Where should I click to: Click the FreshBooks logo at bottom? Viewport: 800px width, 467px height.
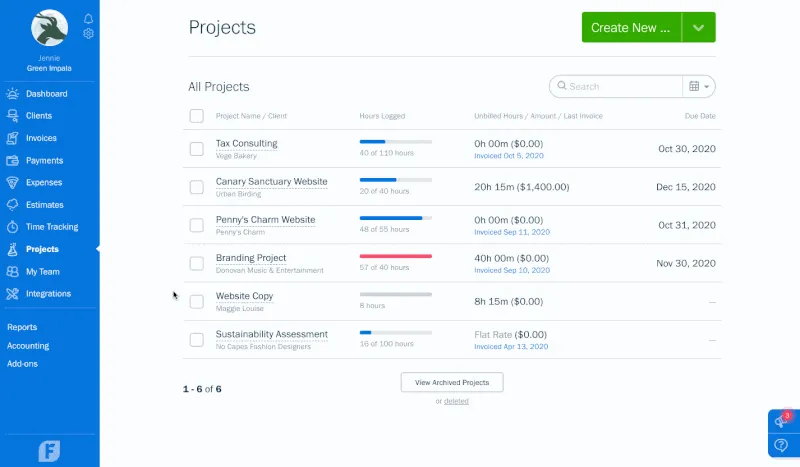[x=50, y=450]
